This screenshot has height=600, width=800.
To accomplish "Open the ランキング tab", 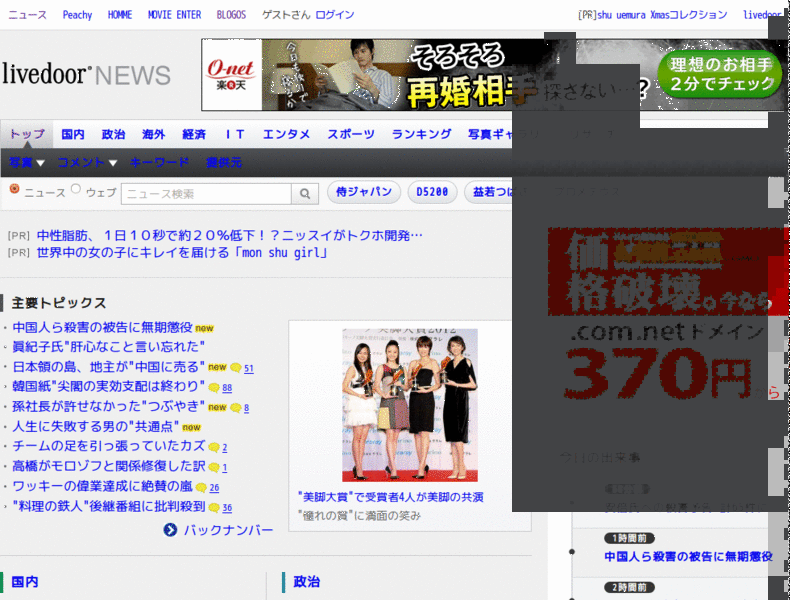I will (421, 134).
